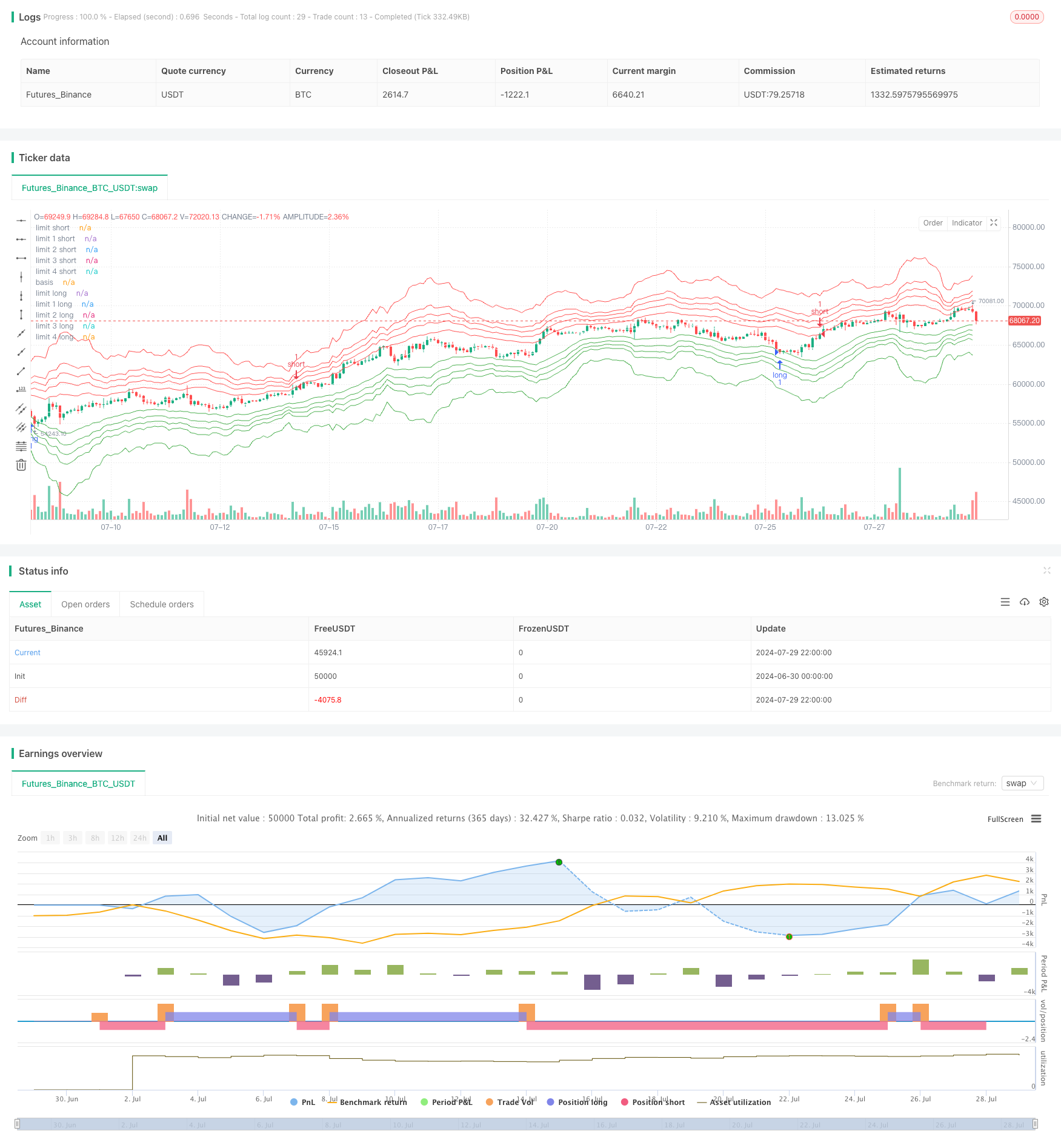Toggle the Trade Vol series in legend
The width and height of the screenshot is (1061, 1148).
pyautogui.click(x=510, y=1102)
